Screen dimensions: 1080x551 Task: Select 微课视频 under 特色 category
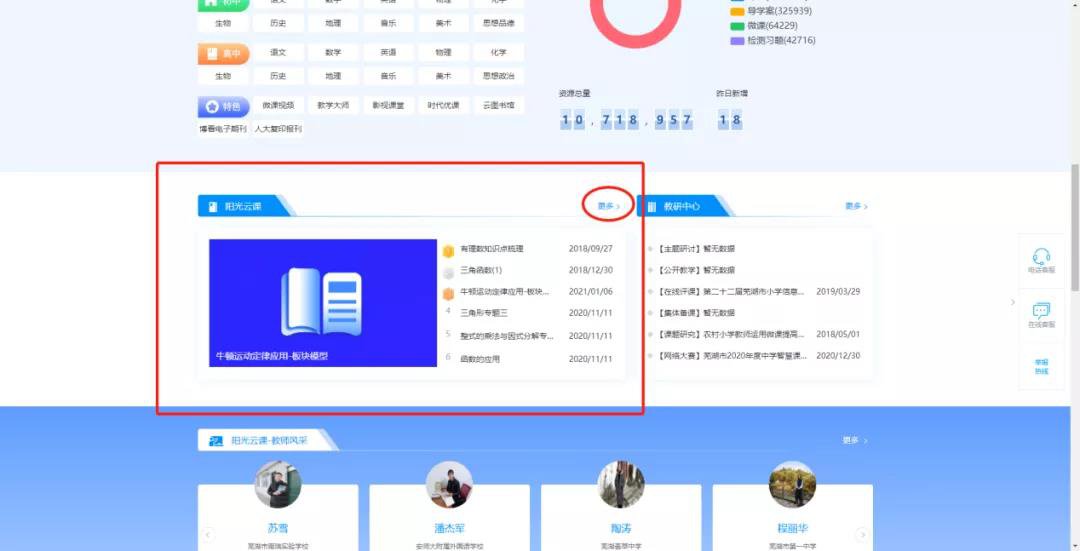[x=278, y=105]
